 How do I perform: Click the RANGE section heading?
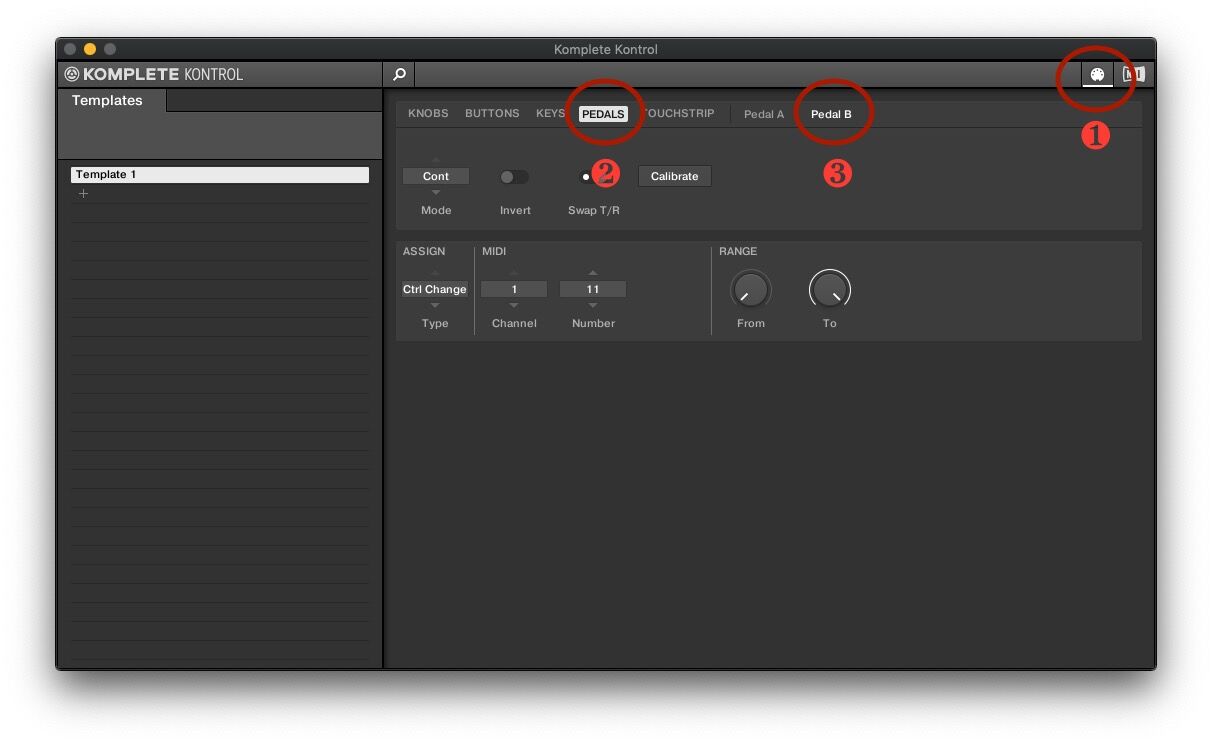point(738,251)
